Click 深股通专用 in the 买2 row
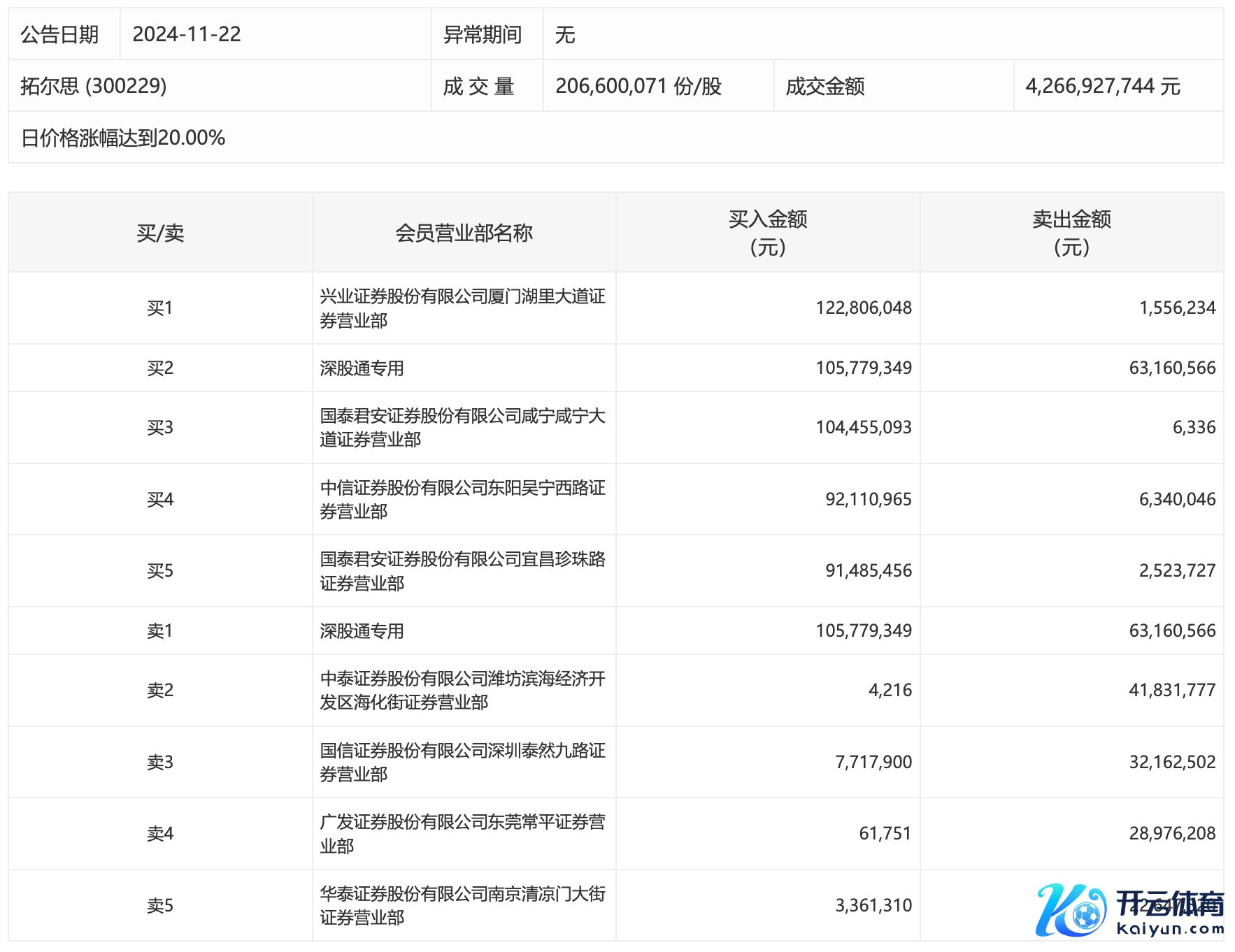The height and width of the screenshot is (952, 1235). (362, 368)
